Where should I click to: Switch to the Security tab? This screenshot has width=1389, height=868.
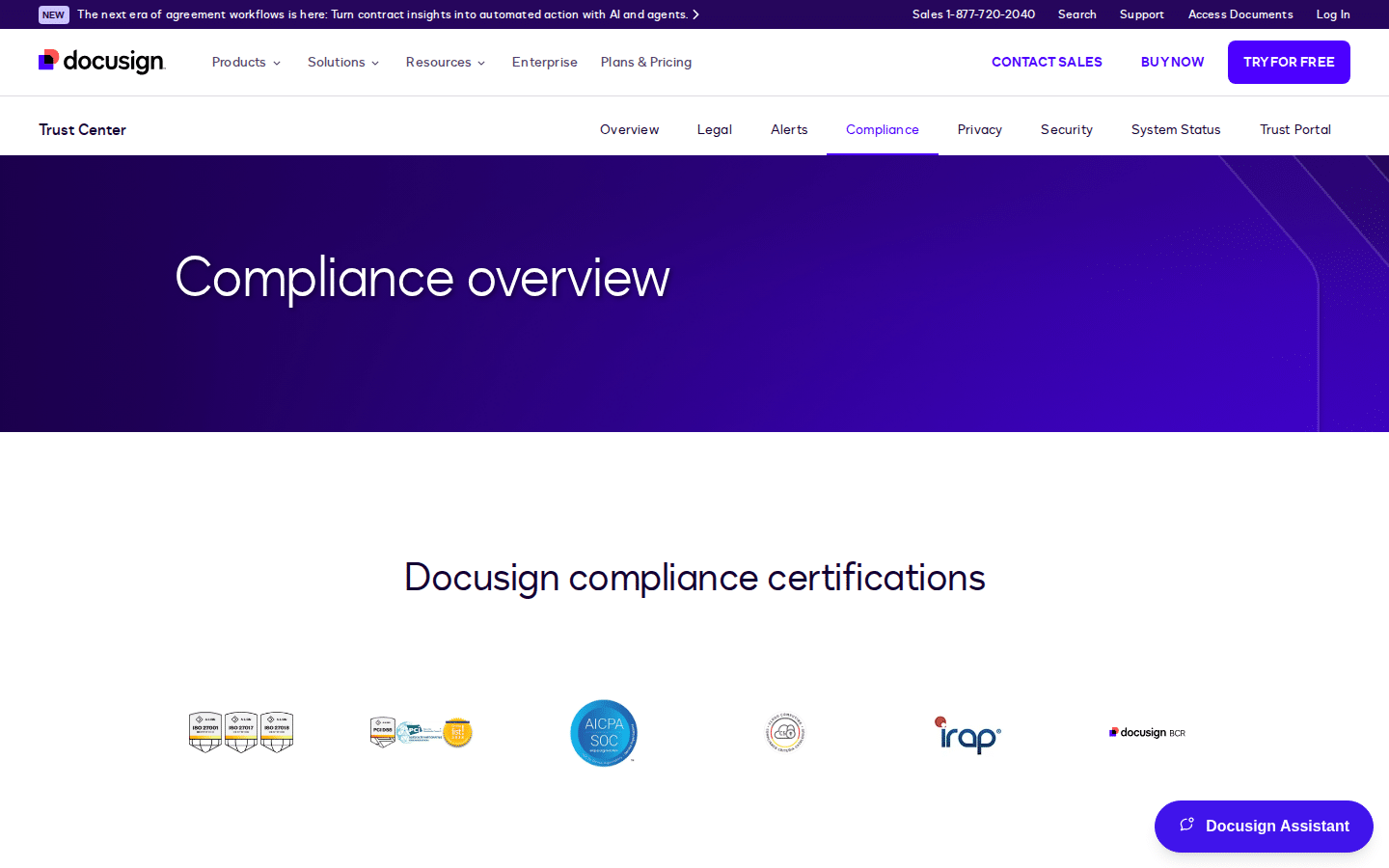pos(1067,129)
